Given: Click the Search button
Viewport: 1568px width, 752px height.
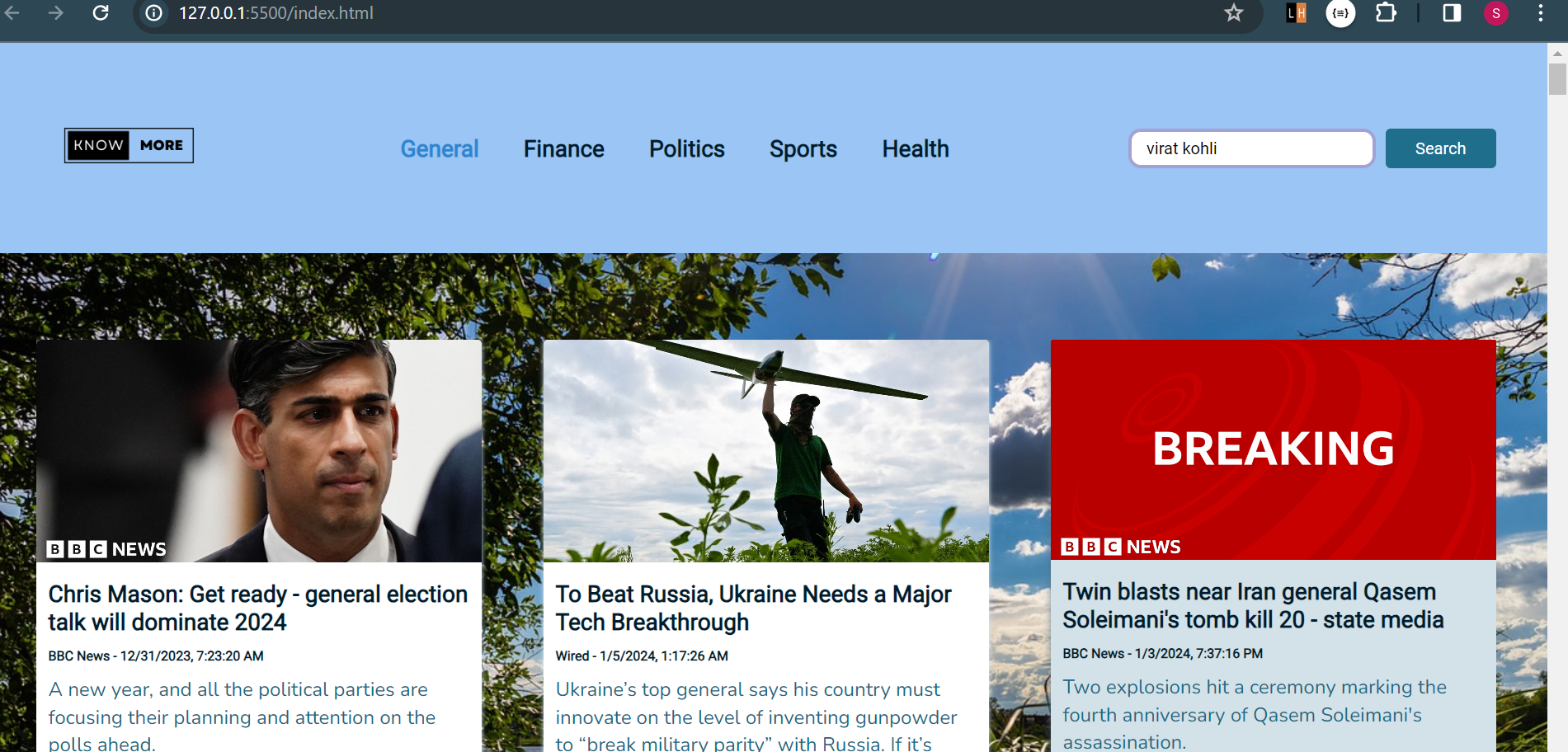Looking at the screenshot, I should pyautogui.click(x=1440, y=148).
